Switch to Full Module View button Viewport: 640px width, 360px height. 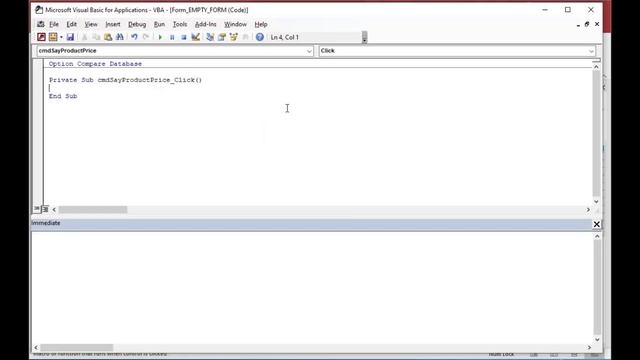45,209
